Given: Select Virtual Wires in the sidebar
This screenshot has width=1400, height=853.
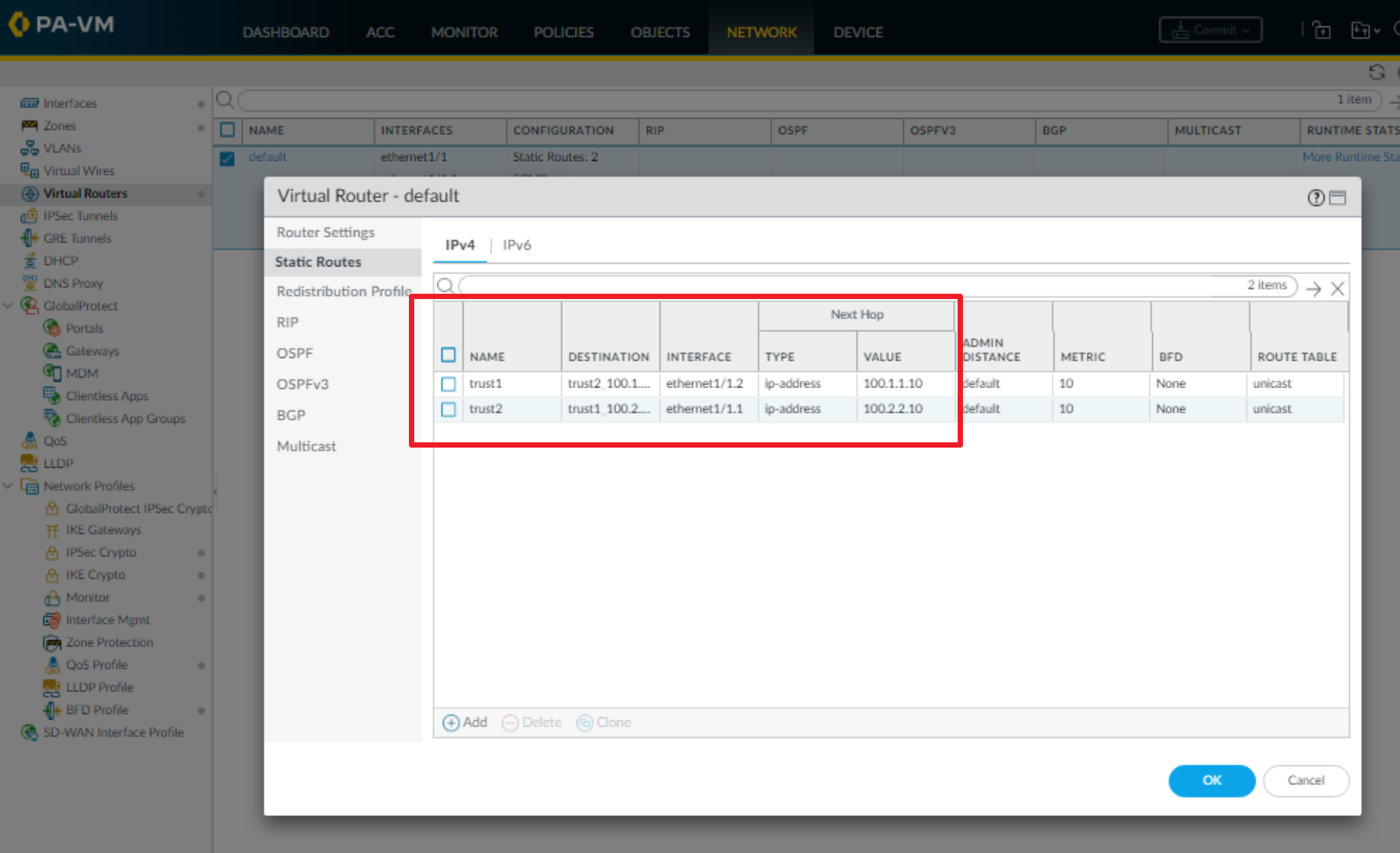Looking at the screenshot, I should point(79,171).
